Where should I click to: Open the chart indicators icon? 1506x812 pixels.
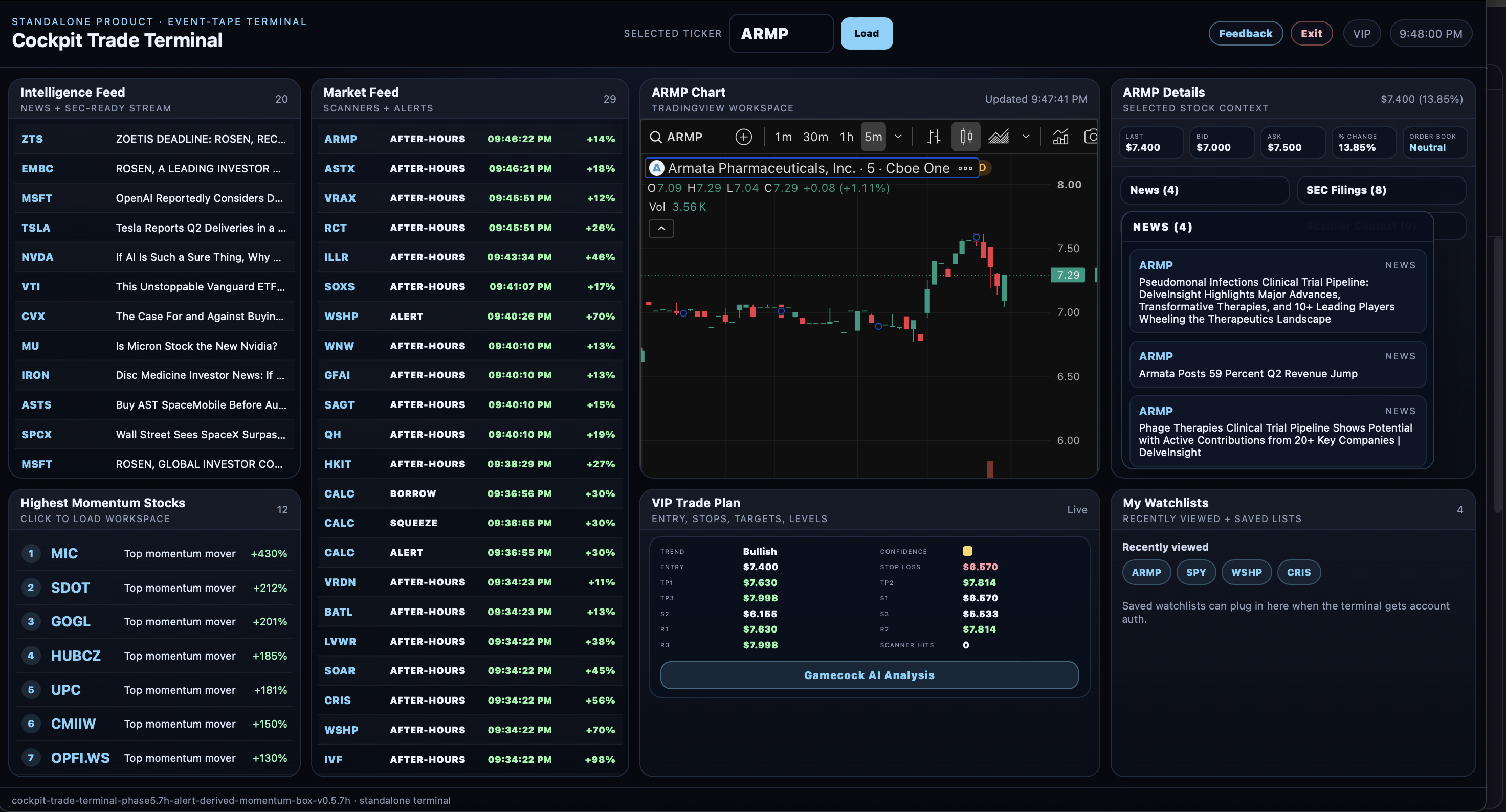(1060, 137)
